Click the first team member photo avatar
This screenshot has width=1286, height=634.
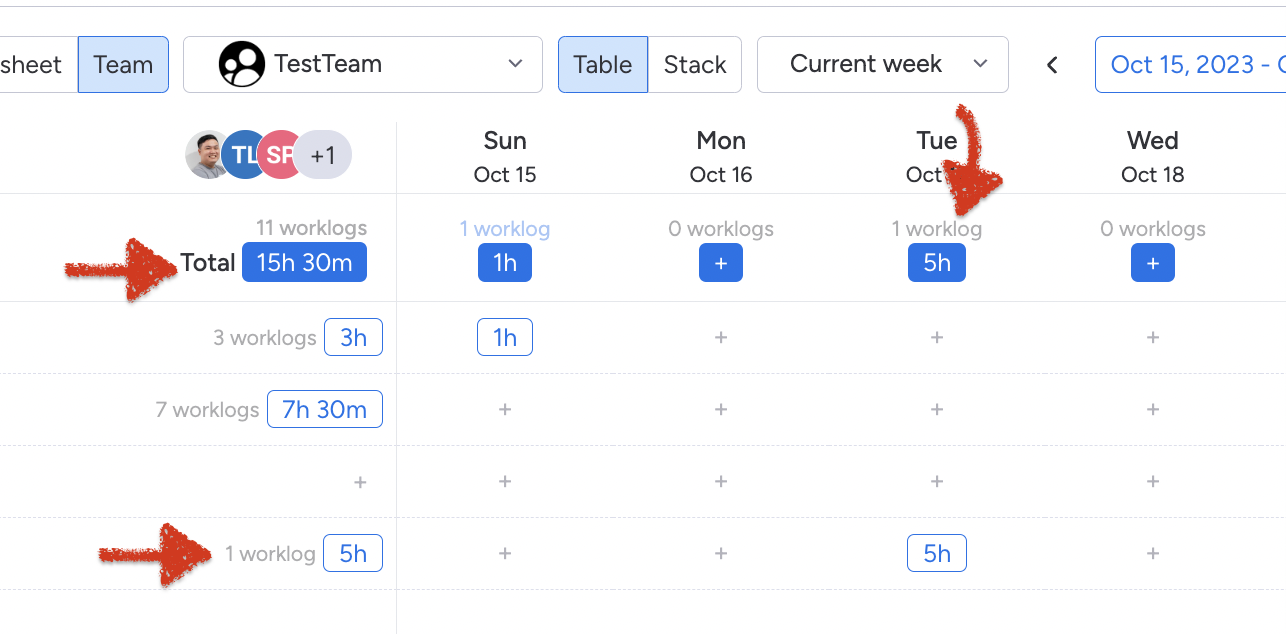[207, 155]
